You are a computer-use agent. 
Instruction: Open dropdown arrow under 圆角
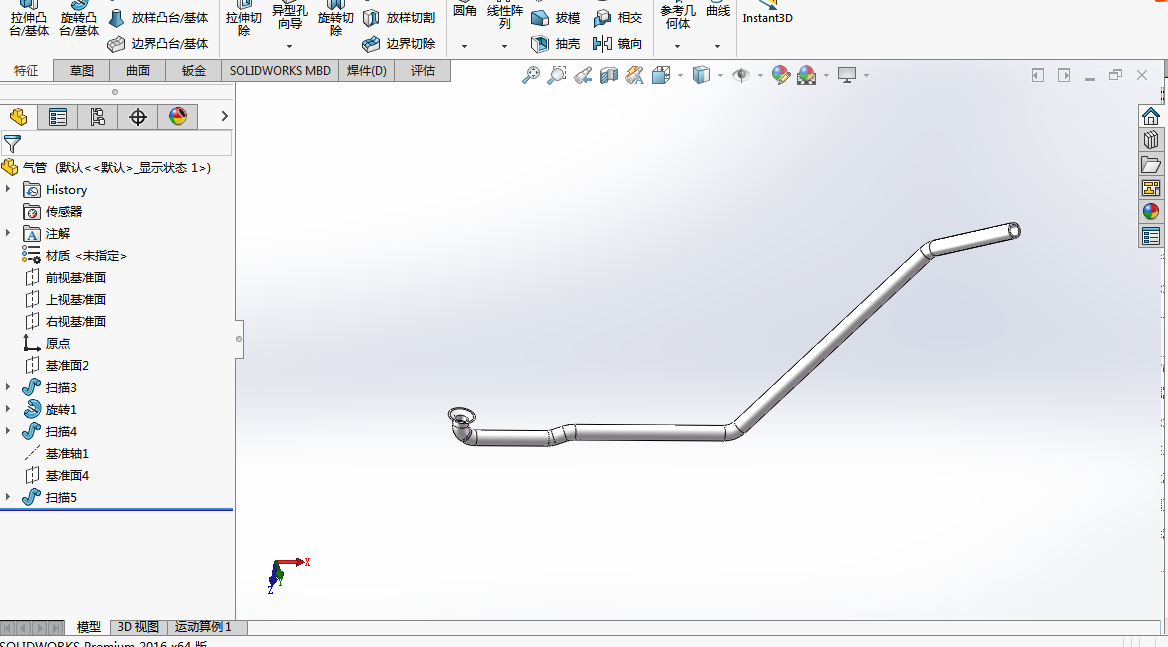(464, 46)
